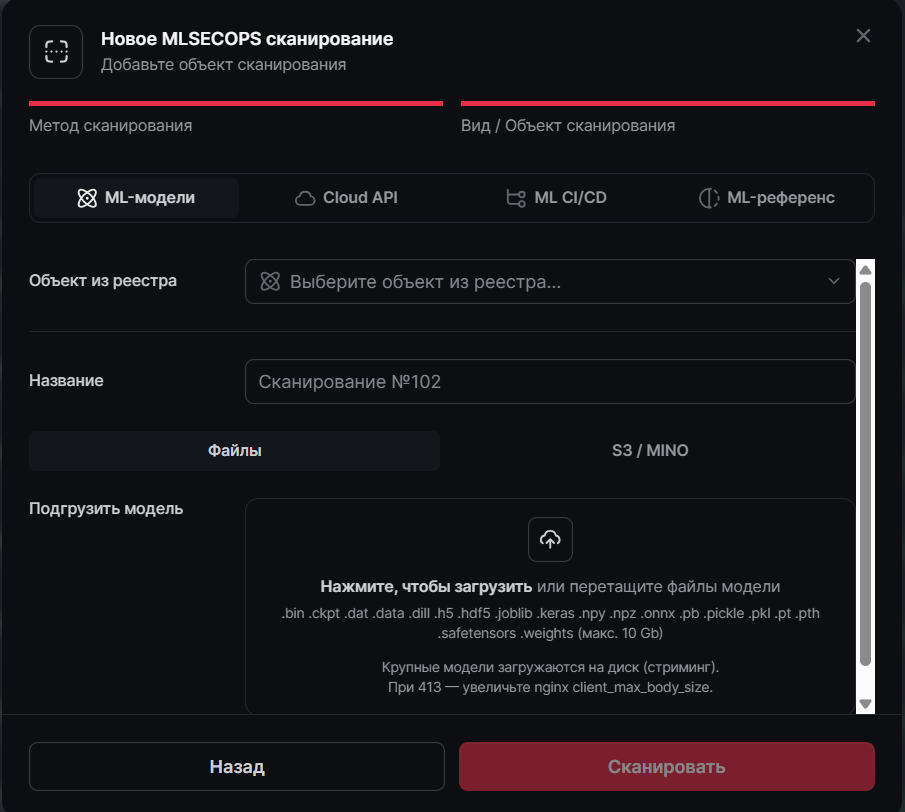
Task: Click the 'Вид / Объект сканирования' step label
Action: tap(568, 126)
